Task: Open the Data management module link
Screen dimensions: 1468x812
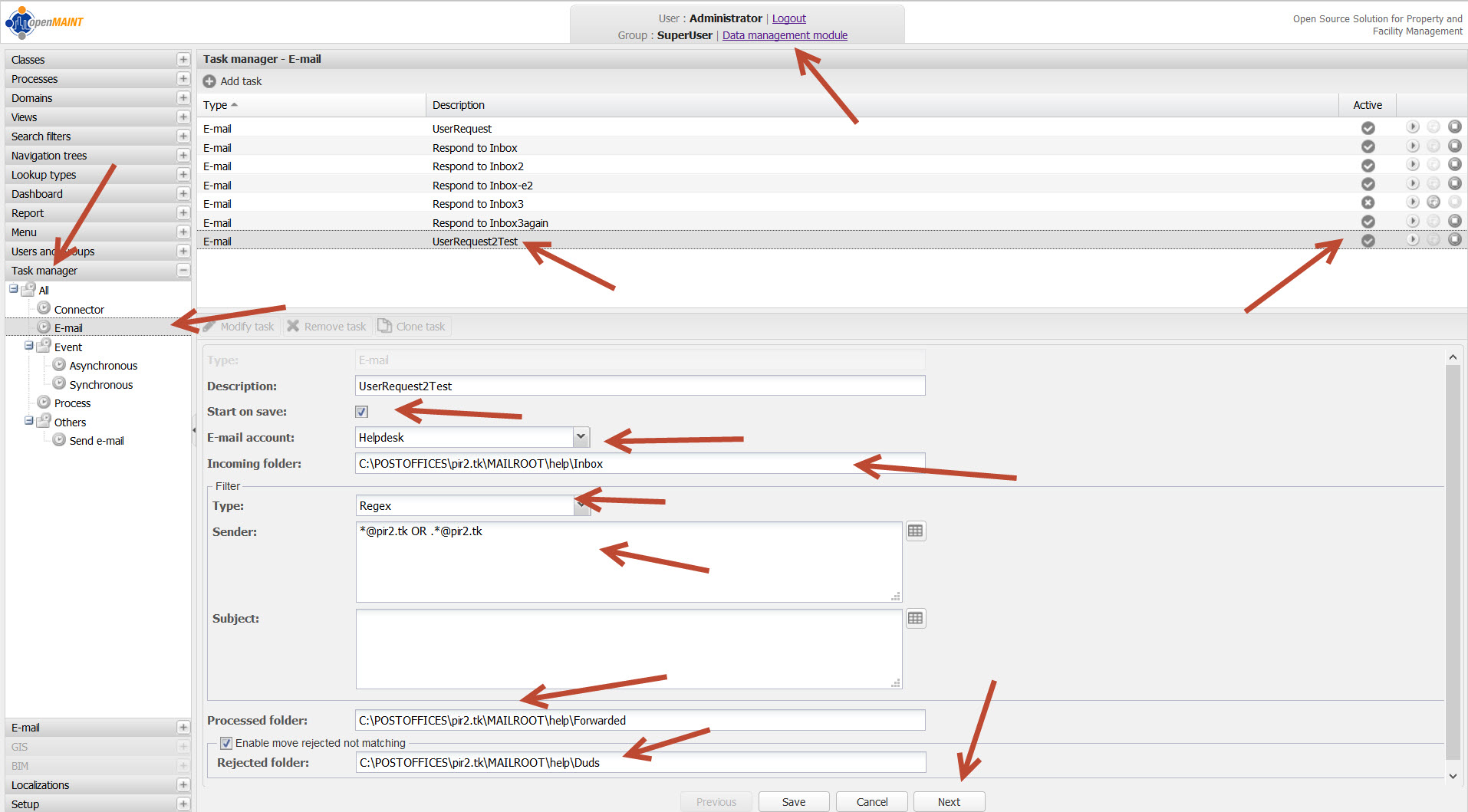Action: click(785, 35)
